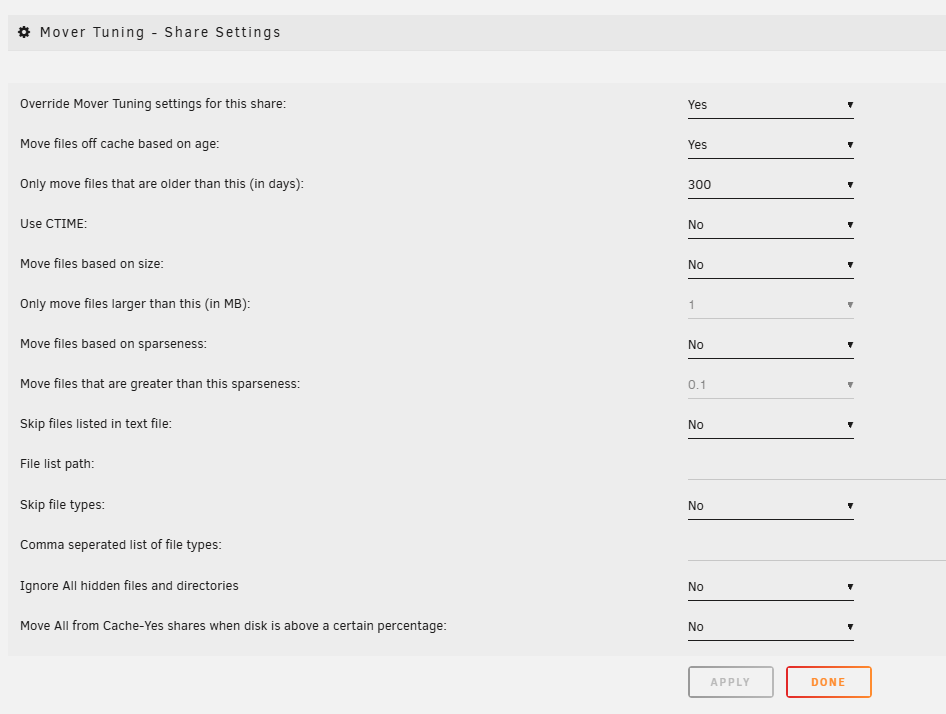Click the 'Override Mover Tuning settings for this share:' label

coord(153,104)
